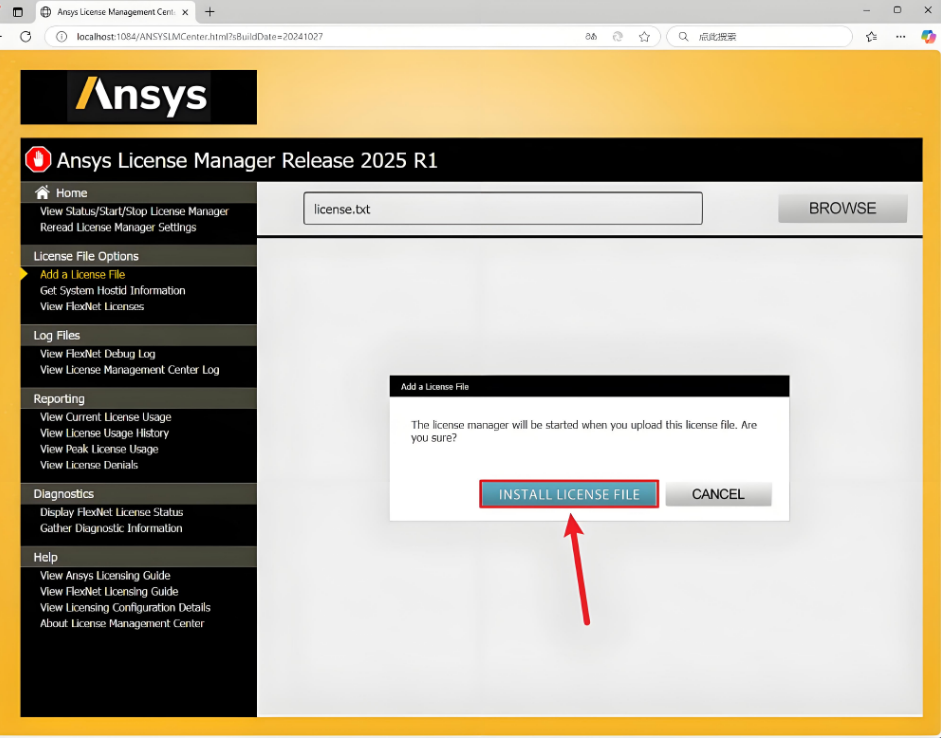Image resolution: width=941 pixels, height=738 pixels.
Task: Open View FlexNet Licenses
Action: click(92, 307)
